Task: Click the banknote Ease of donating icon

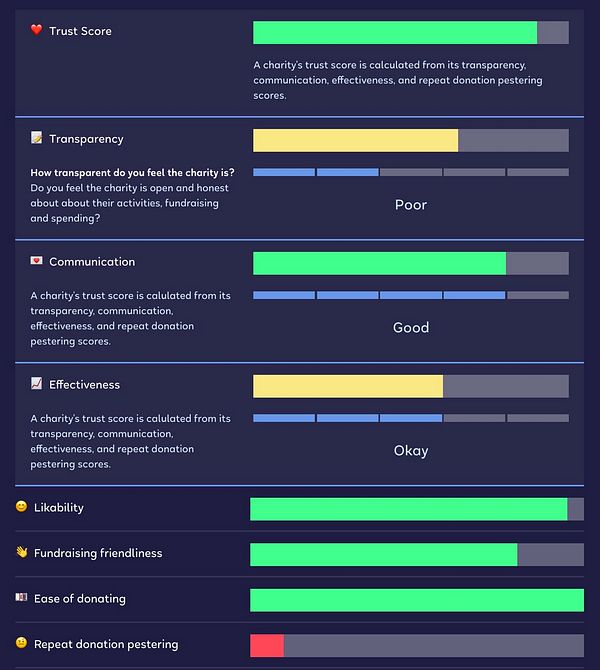Action: [x=21, y=597]
